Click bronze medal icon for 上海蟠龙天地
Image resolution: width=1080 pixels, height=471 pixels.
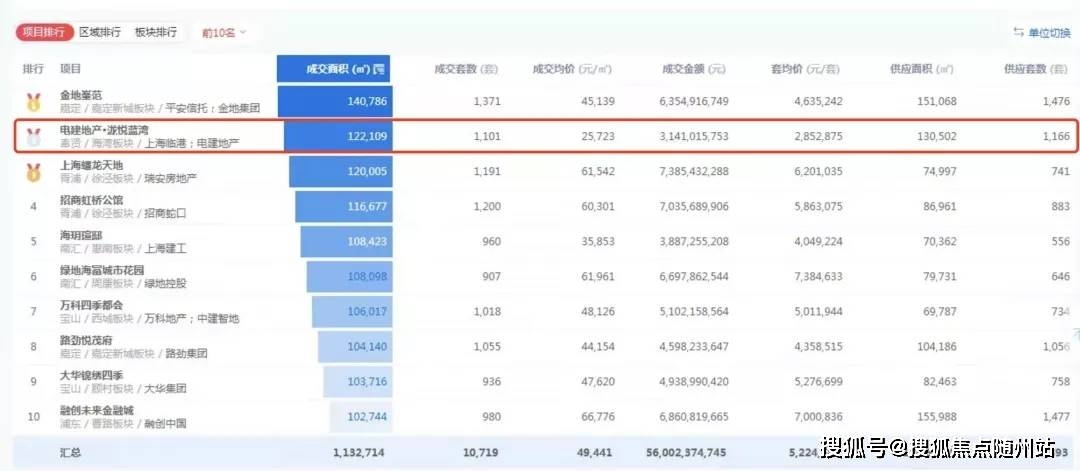33,172
